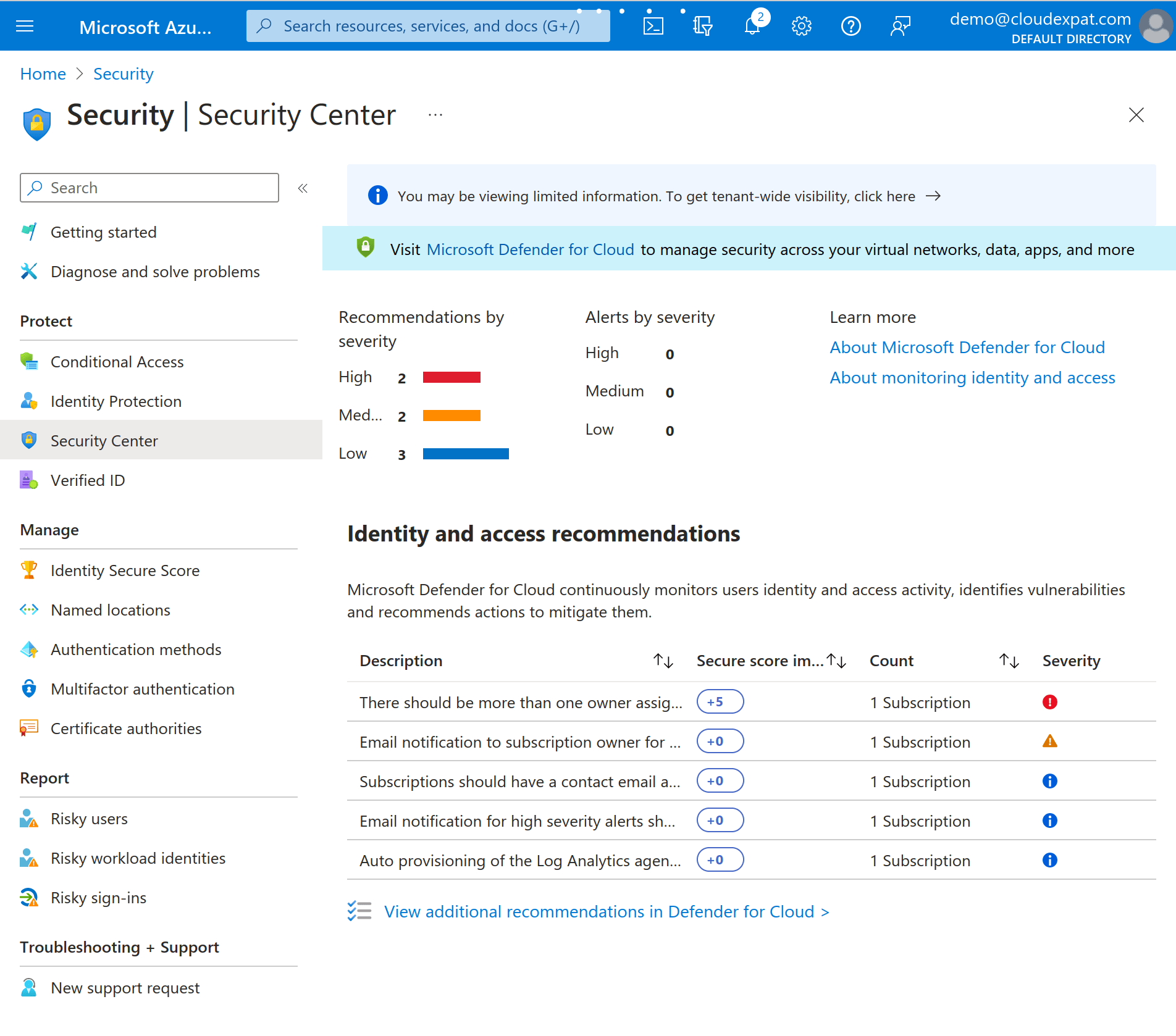Screen dimensions: 1176x1036
Task: Click the blue Low severity bar
Action: point(466,454)
